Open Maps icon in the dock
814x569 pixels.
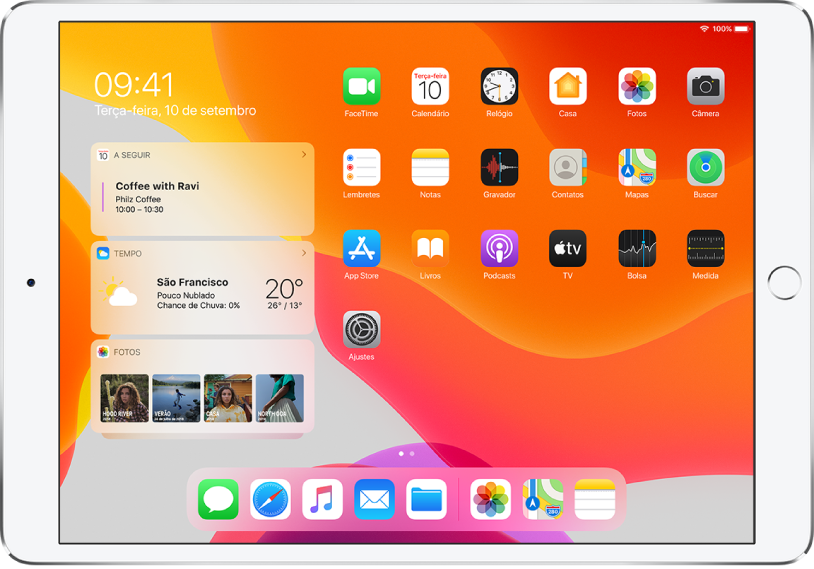point(542,499)
